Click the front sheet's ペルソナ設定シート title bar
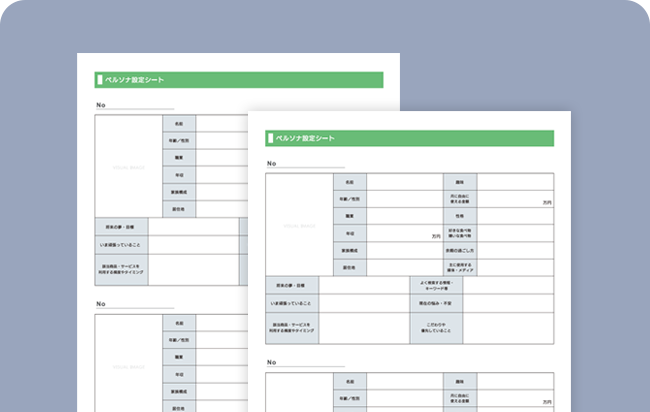This screenshot has height=412, width=650. click(x=410, y=138)
